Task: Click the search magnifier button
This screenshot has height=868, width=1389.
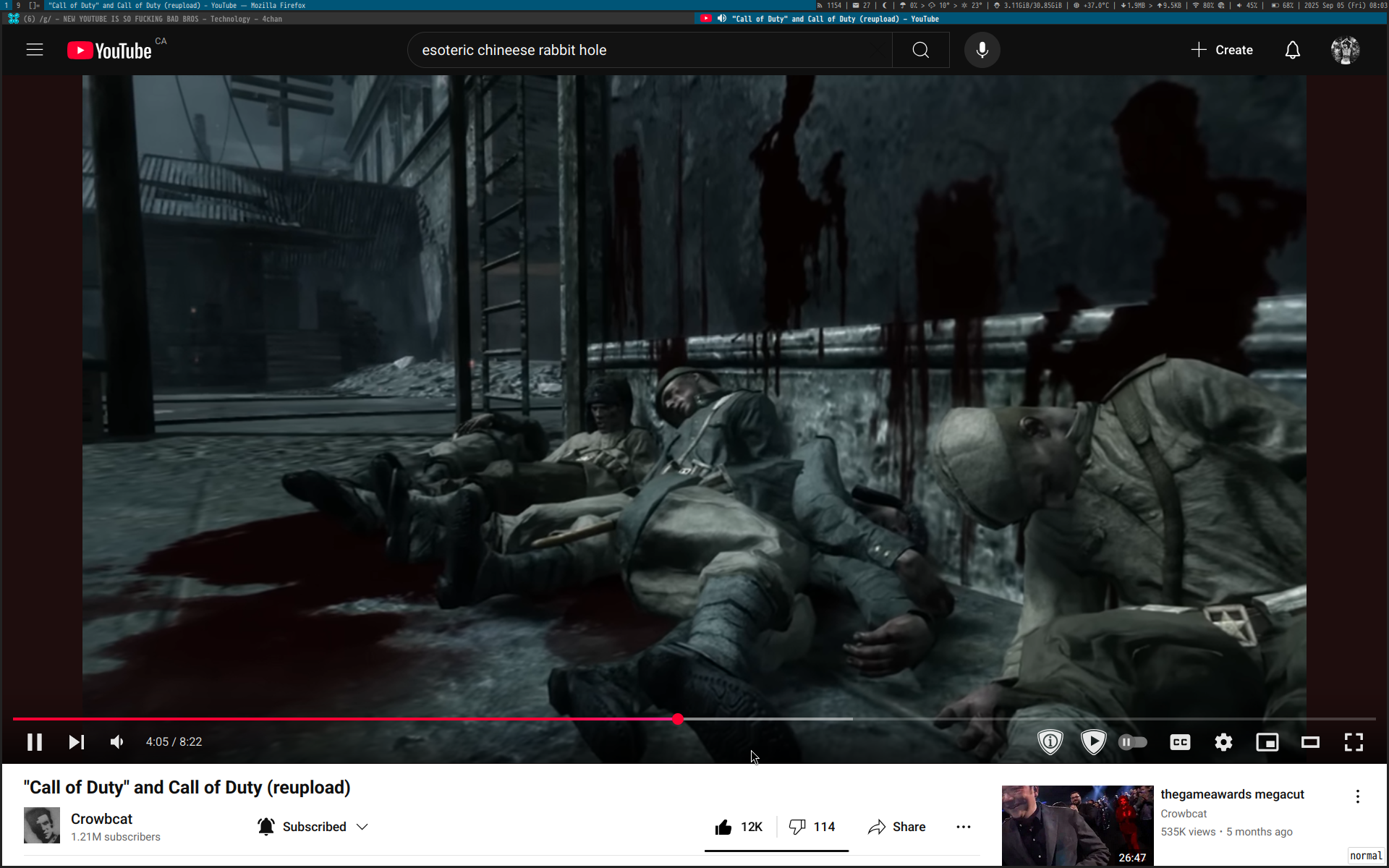Action: coord(920,50)
